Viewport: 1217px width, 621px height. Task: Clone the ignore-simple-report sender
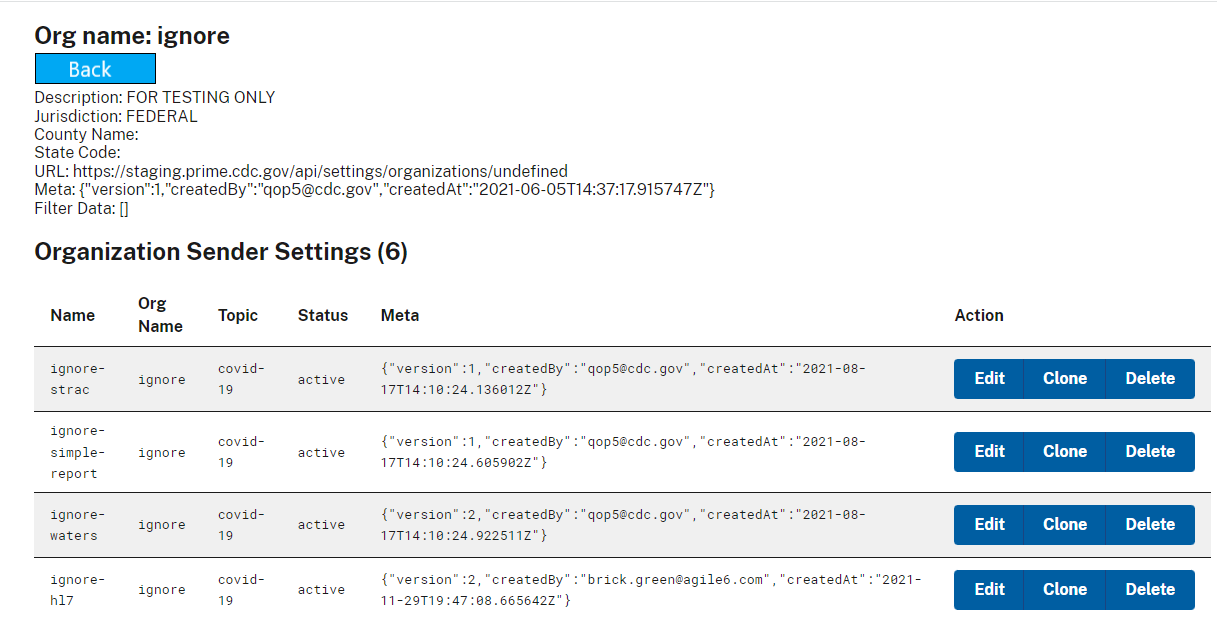point(1064,451)
